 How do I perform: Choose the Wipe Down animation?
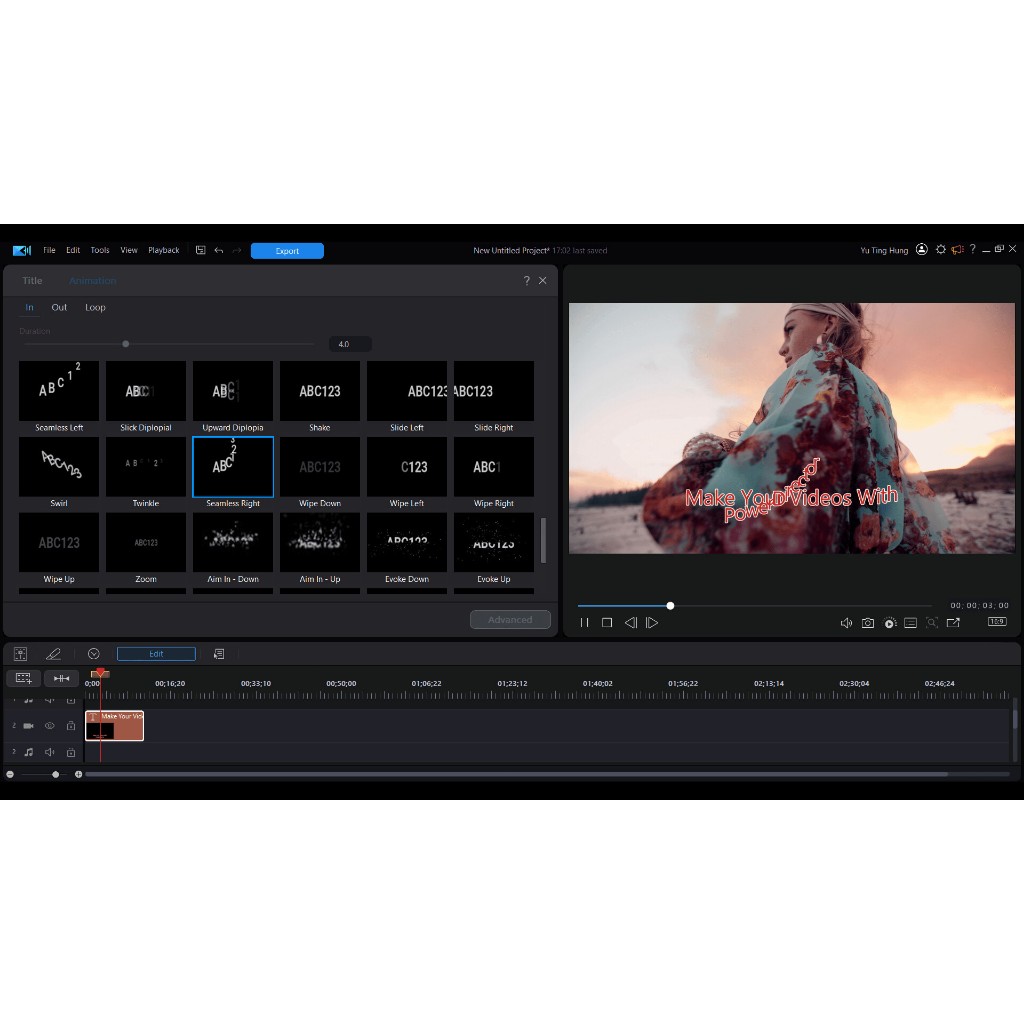pyautogui.click(x=319, y=472)
